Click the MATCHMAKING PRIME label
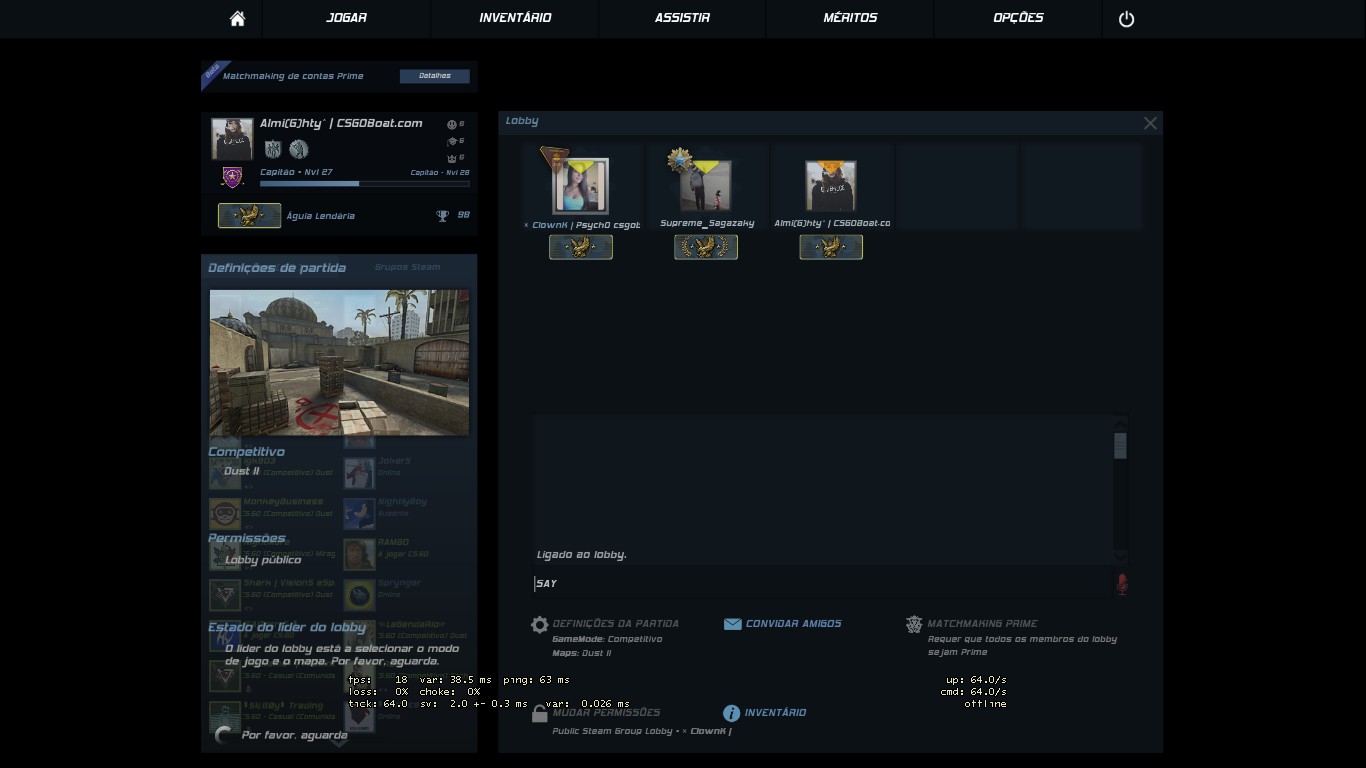 [982, 624]
